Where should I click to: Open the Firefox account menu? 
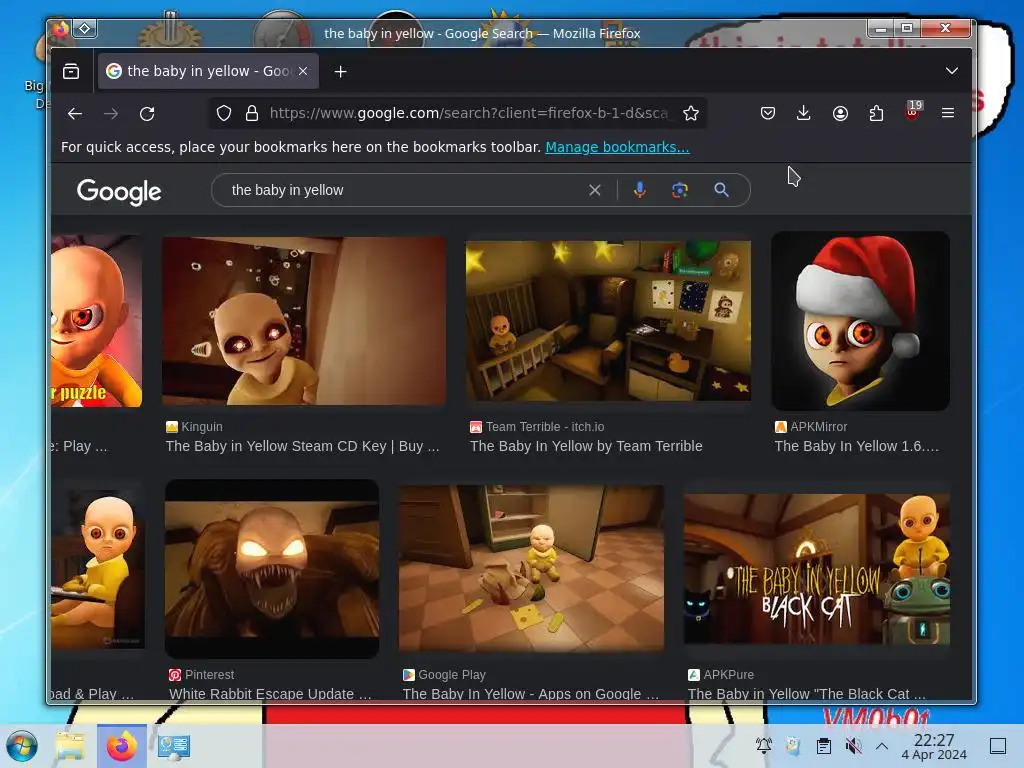coord(840,114)
